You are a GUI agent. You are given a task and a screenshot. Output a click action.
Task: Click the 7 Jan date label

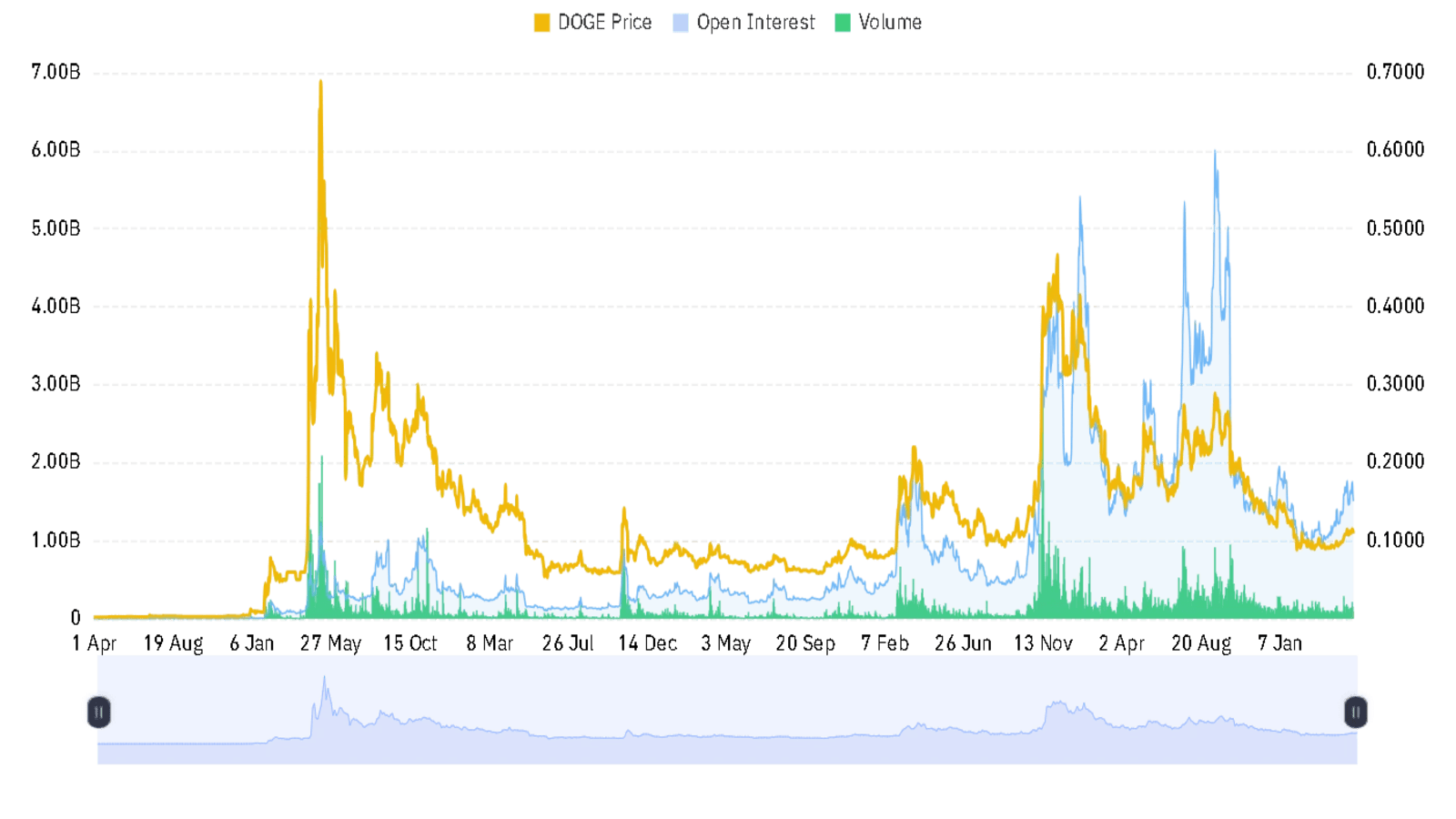click(x=1279, y=643)
